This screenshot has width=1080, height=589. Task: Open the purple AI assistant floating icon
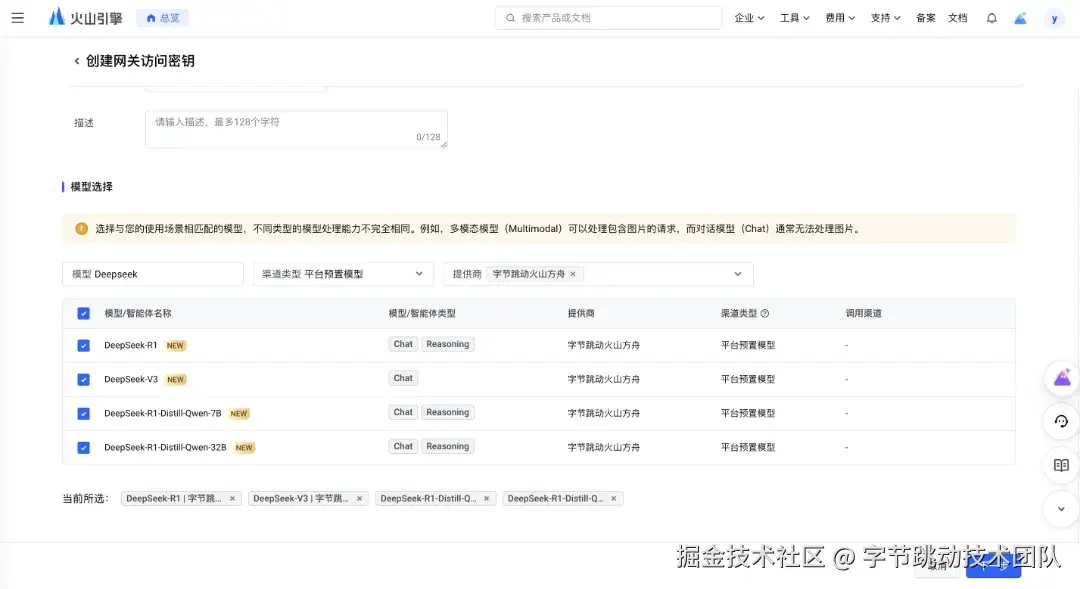click(x=1061, y=378)
